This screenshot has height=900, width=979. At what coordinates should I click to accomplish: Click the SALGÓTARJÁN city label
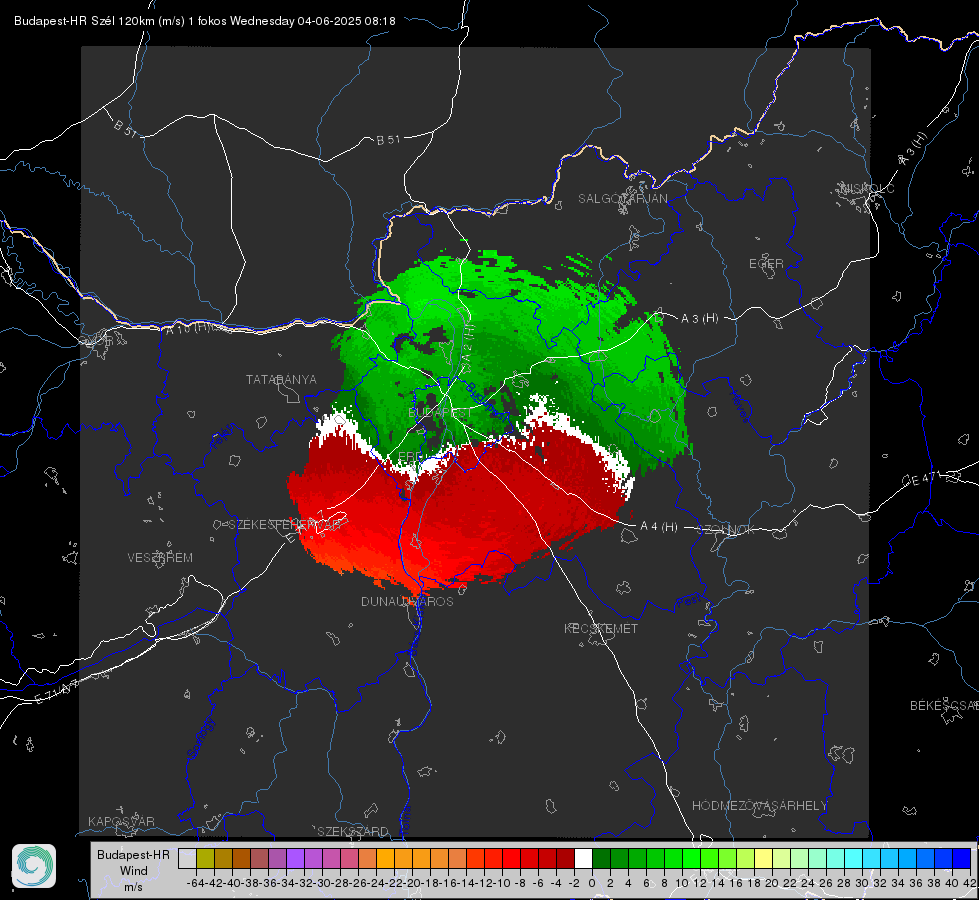pos(622,199)
